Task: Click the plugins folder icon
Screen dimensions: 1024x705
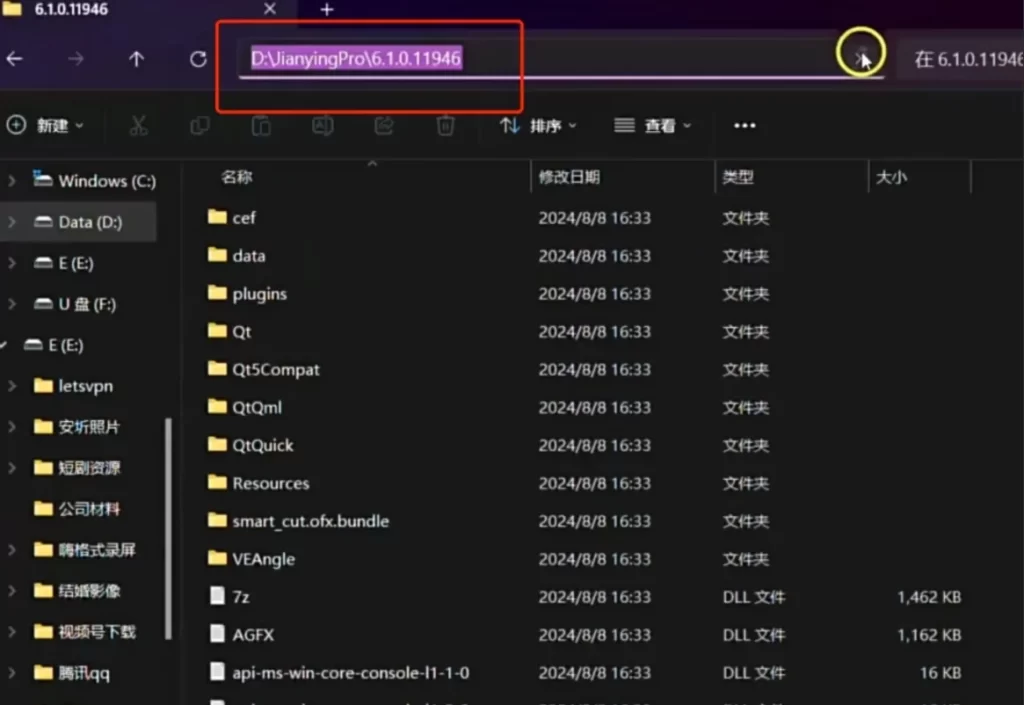Action: tap(217, 292)
